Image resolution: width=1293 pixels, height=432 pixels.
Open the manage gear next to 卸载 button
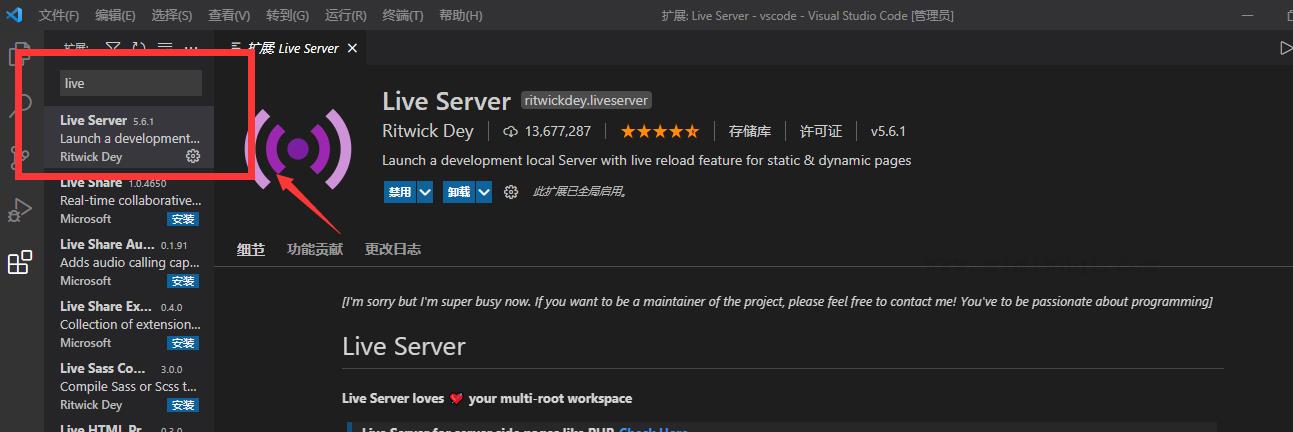pyautogui.click(x=511, y=192)
